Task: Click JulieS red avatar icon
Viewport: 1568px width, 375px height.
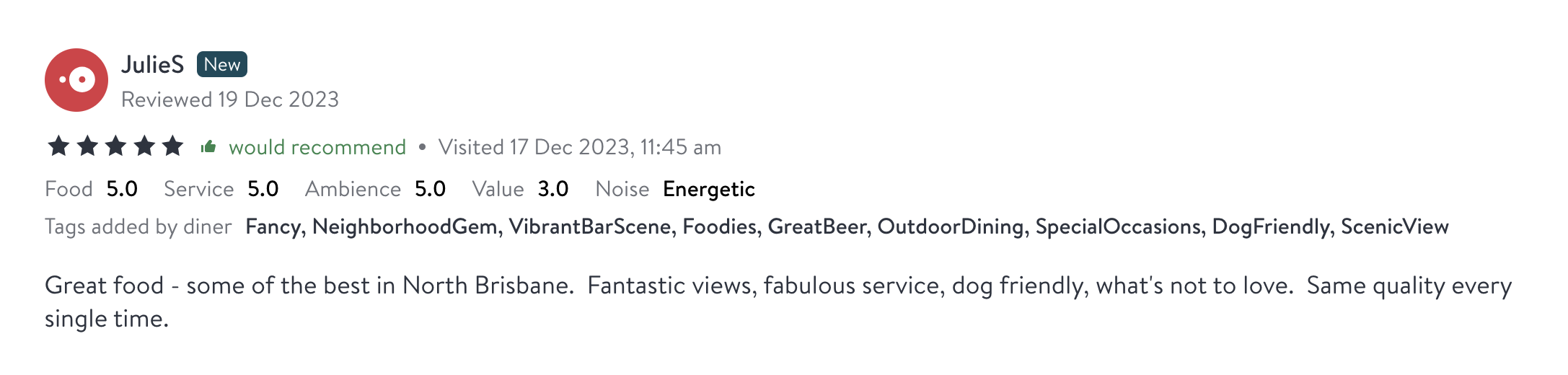Action: click(x=76, y=80)
